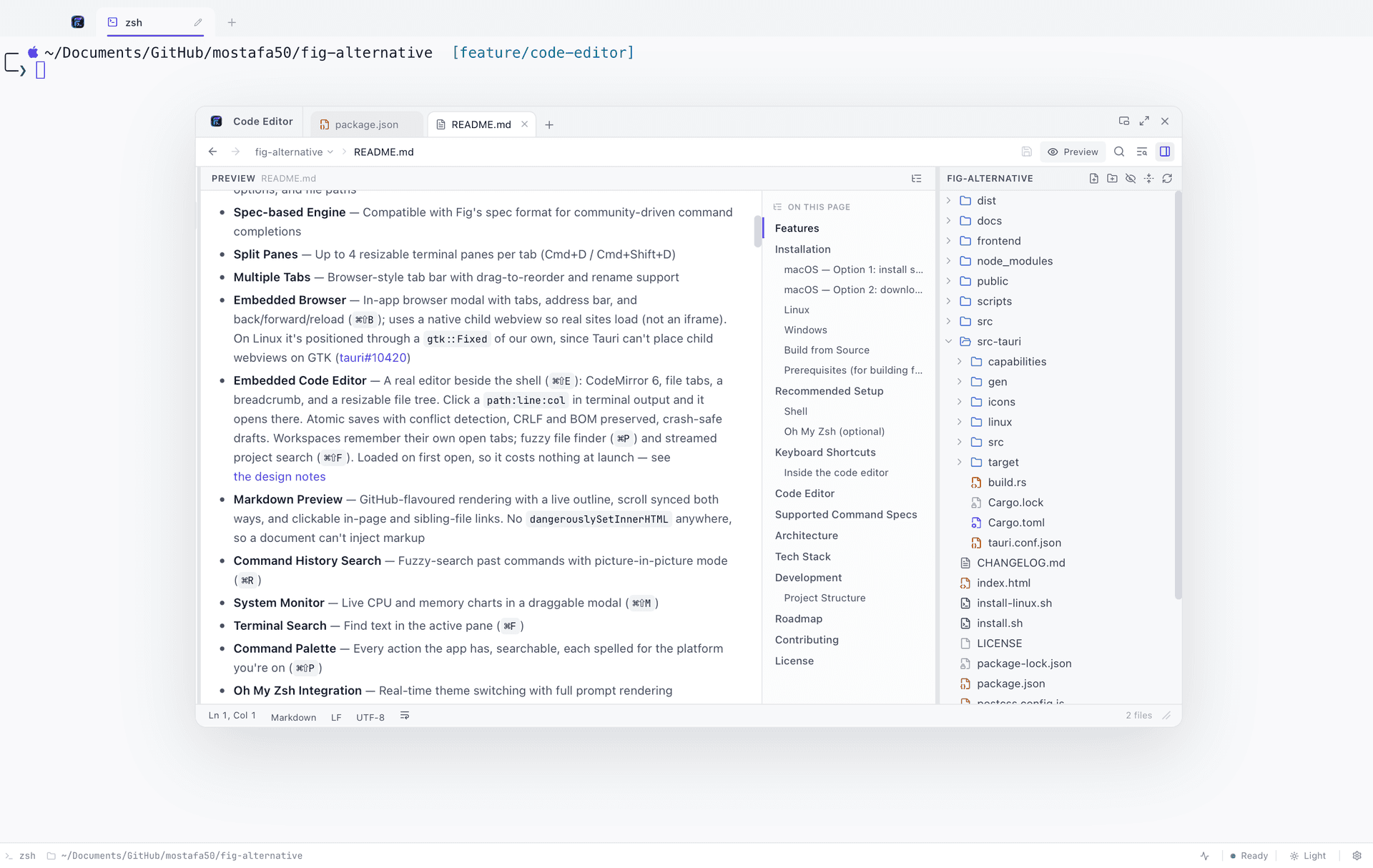Click the Ready status indicator
1373x868 pixels.
point(1249,856)
